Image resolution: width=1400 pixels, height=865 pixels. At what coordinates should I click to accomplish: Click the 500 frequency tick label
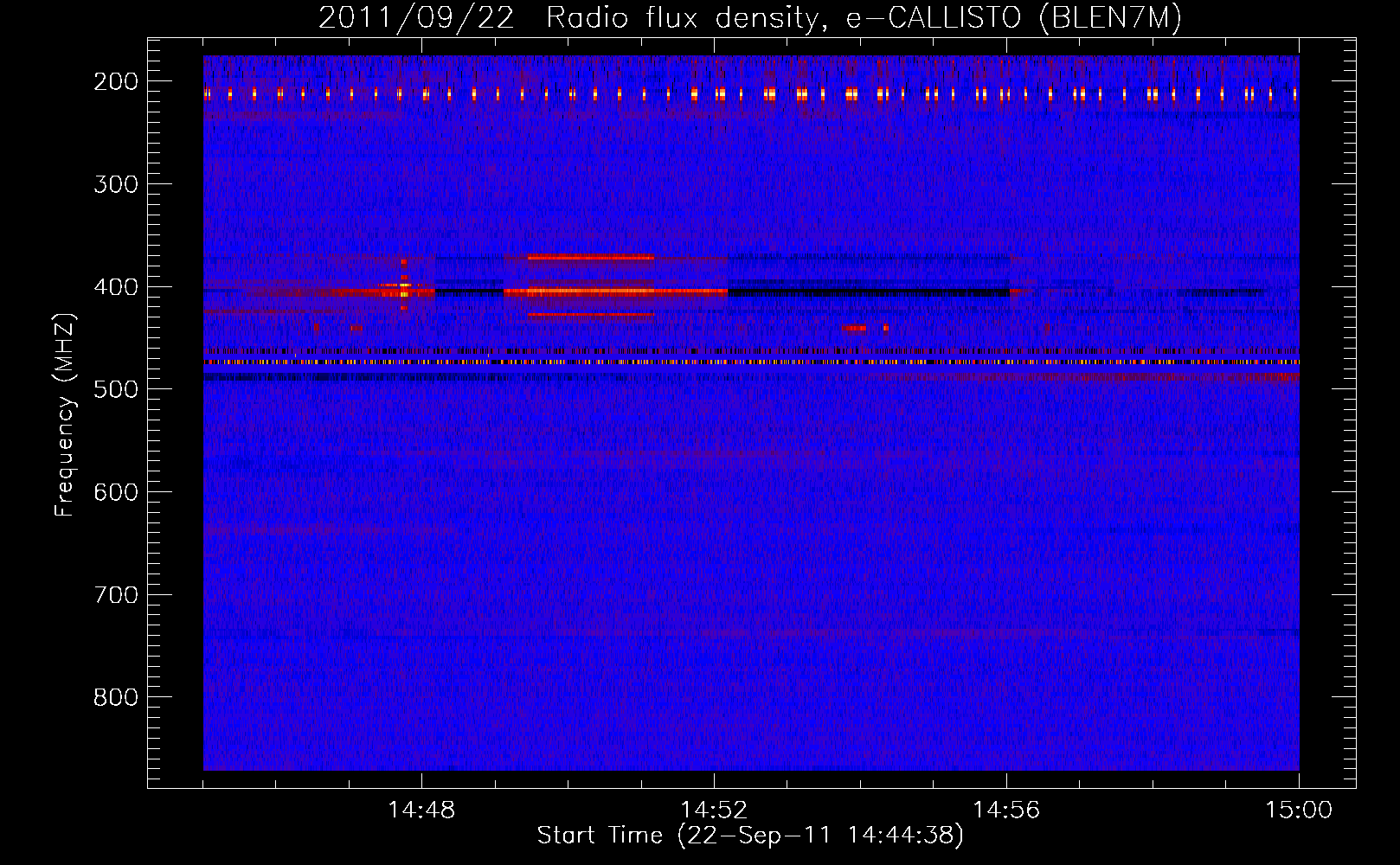coord(115,389)
